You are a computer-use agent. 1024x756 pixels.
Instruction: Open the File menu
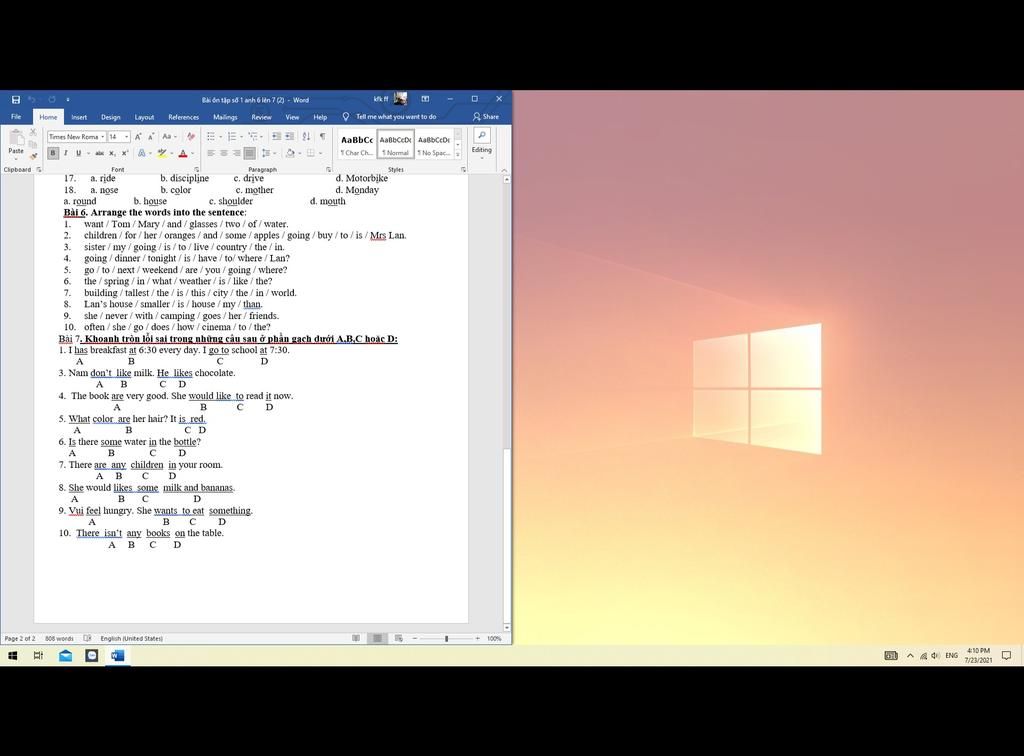16,117
